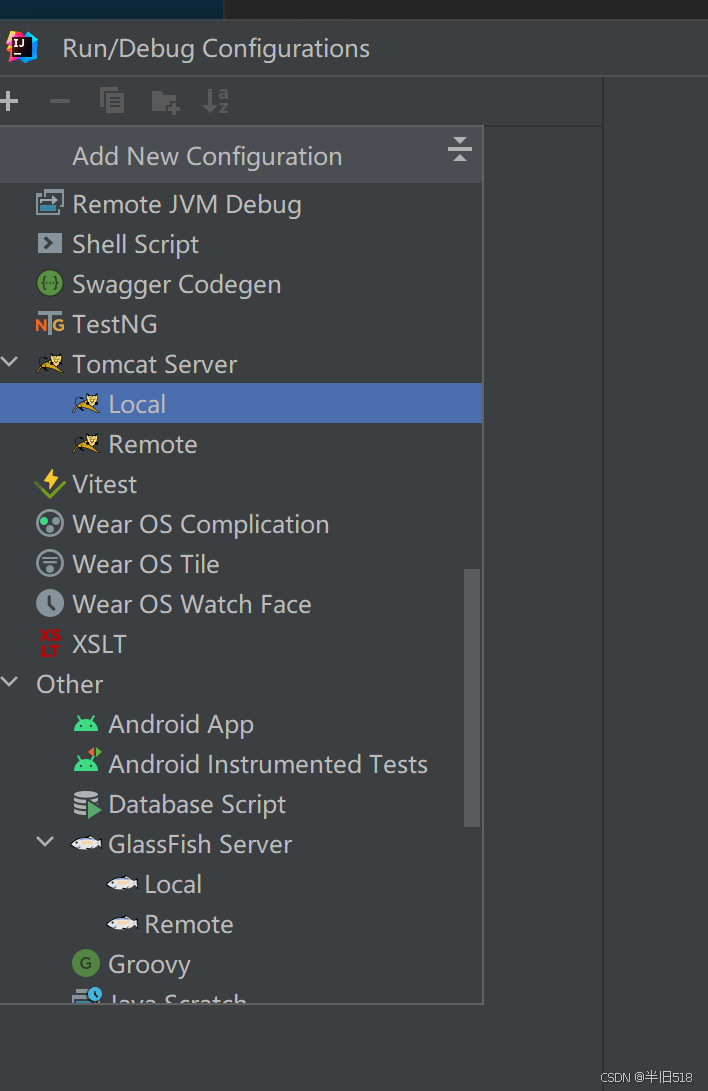Collapse the Other group chevron
Image resolution: width=708 pixels, height=1091 pixels.
(9, 682)
